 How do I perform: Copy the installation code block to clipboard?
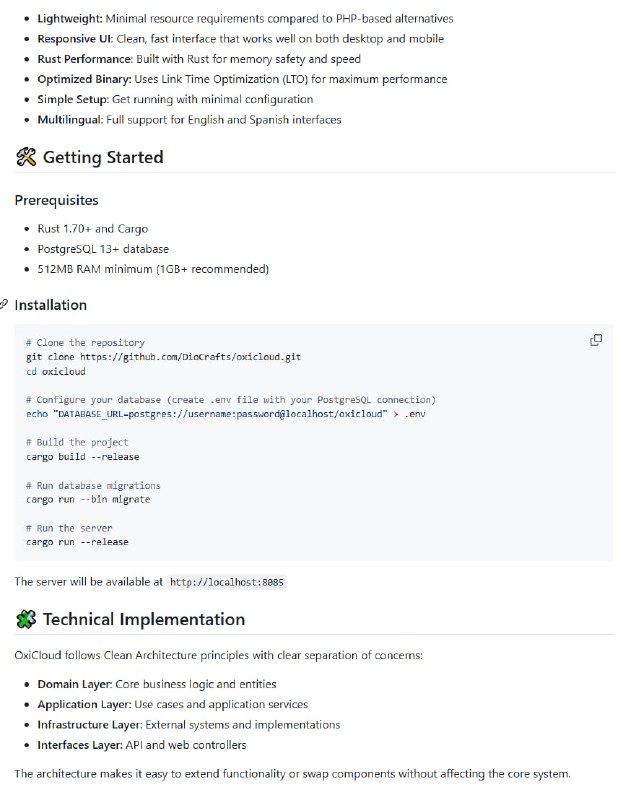596,340
